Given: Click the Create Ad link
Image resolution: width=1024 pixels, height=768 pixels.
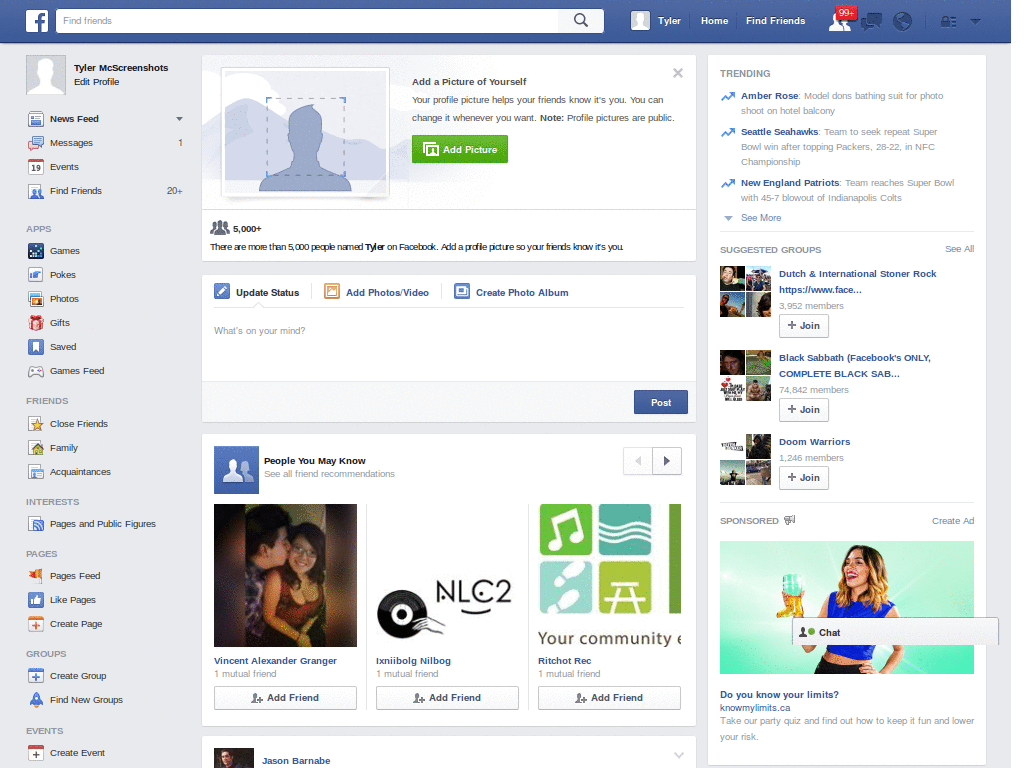Looking at the screenshot, I should [x=953, y=521].
